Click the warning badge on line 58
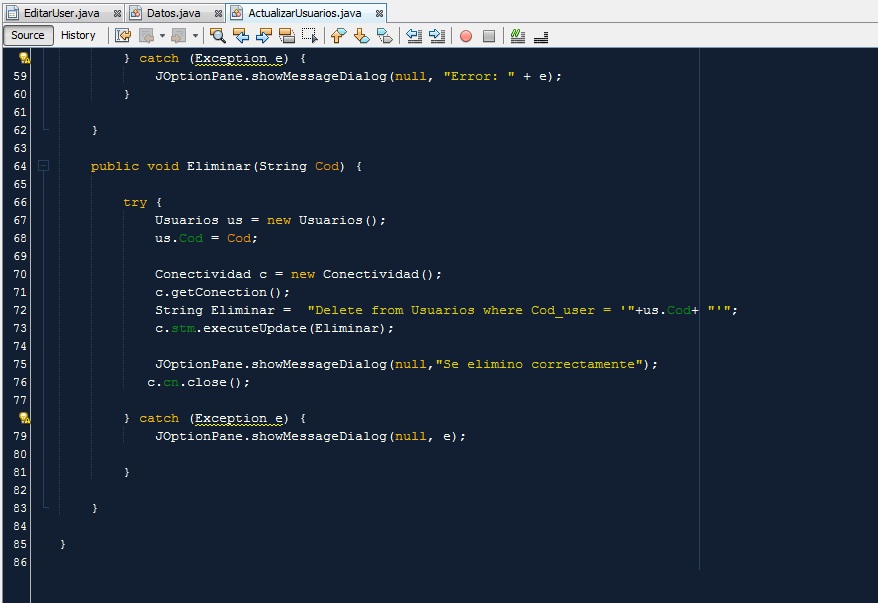 point(23,58)
